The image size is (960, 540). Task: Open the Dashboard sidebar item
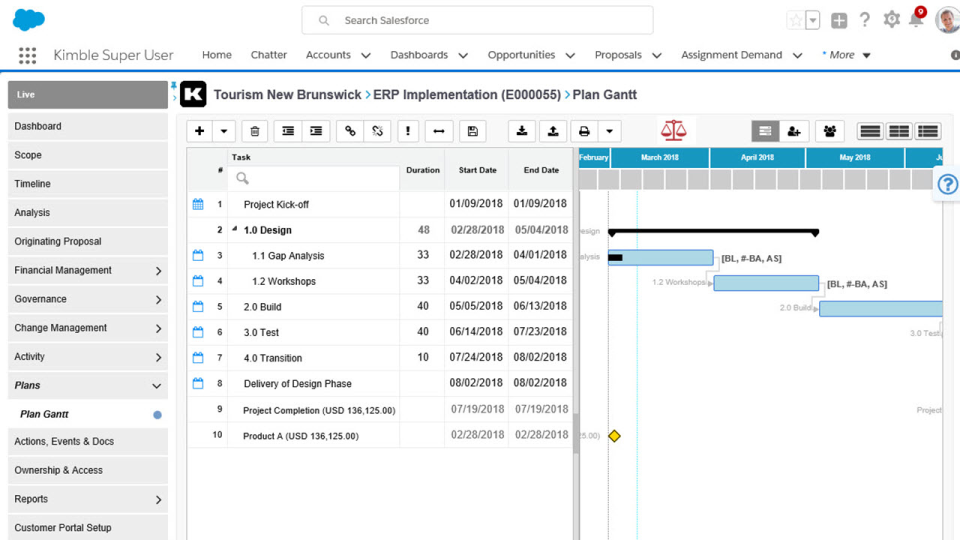88,126
